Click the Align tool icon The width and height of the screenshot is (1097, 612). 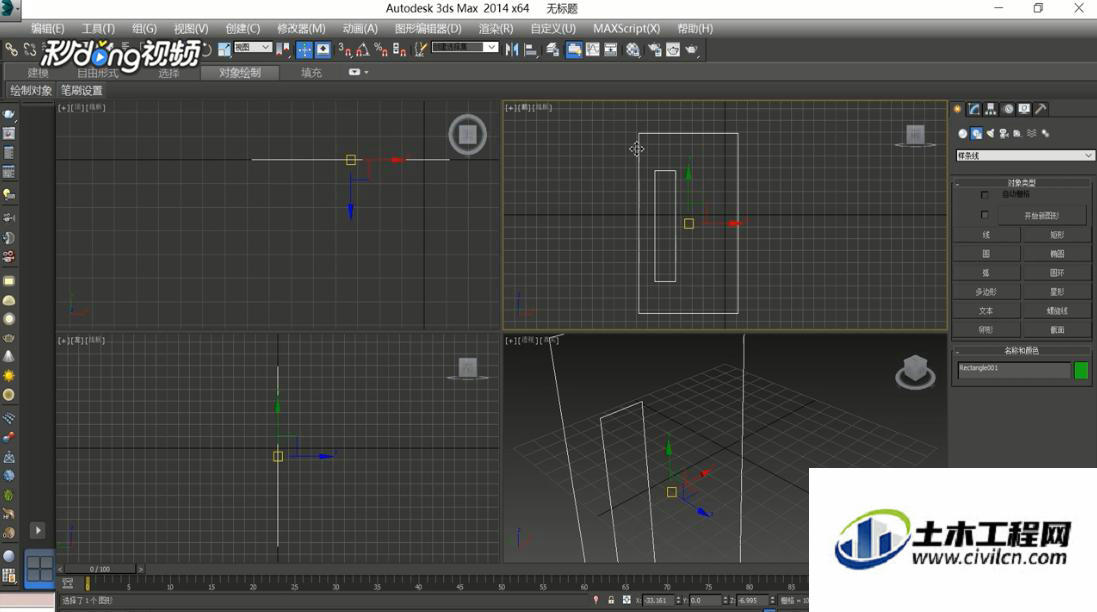tap(530, 49)
